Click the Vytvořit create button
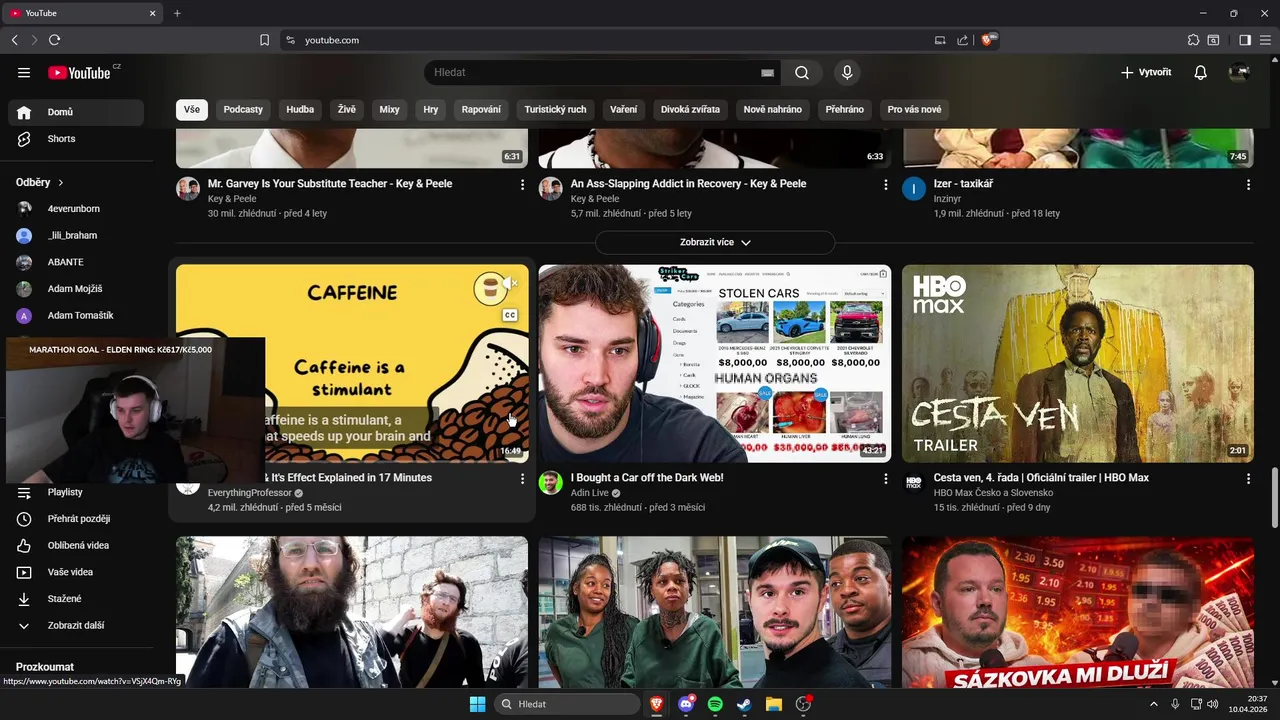 coord(1146,72)
